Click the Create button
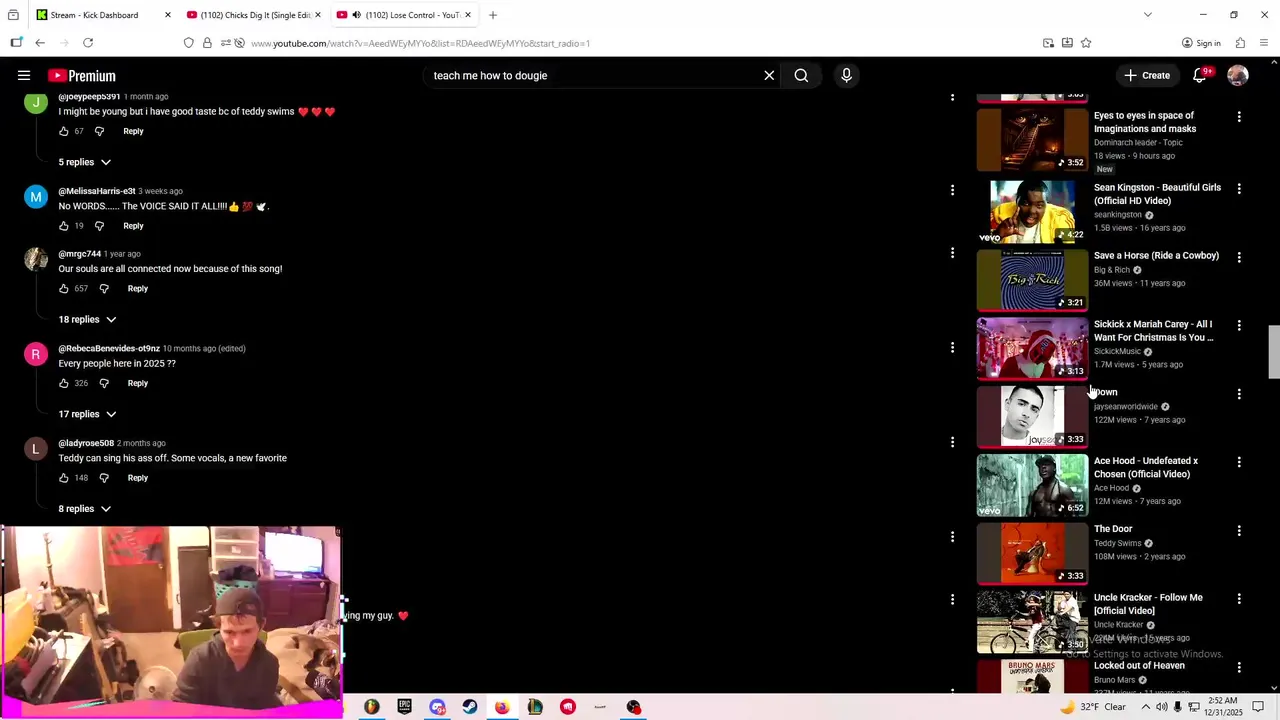Screen dimensions: 1280x720 coord(1146,75)
